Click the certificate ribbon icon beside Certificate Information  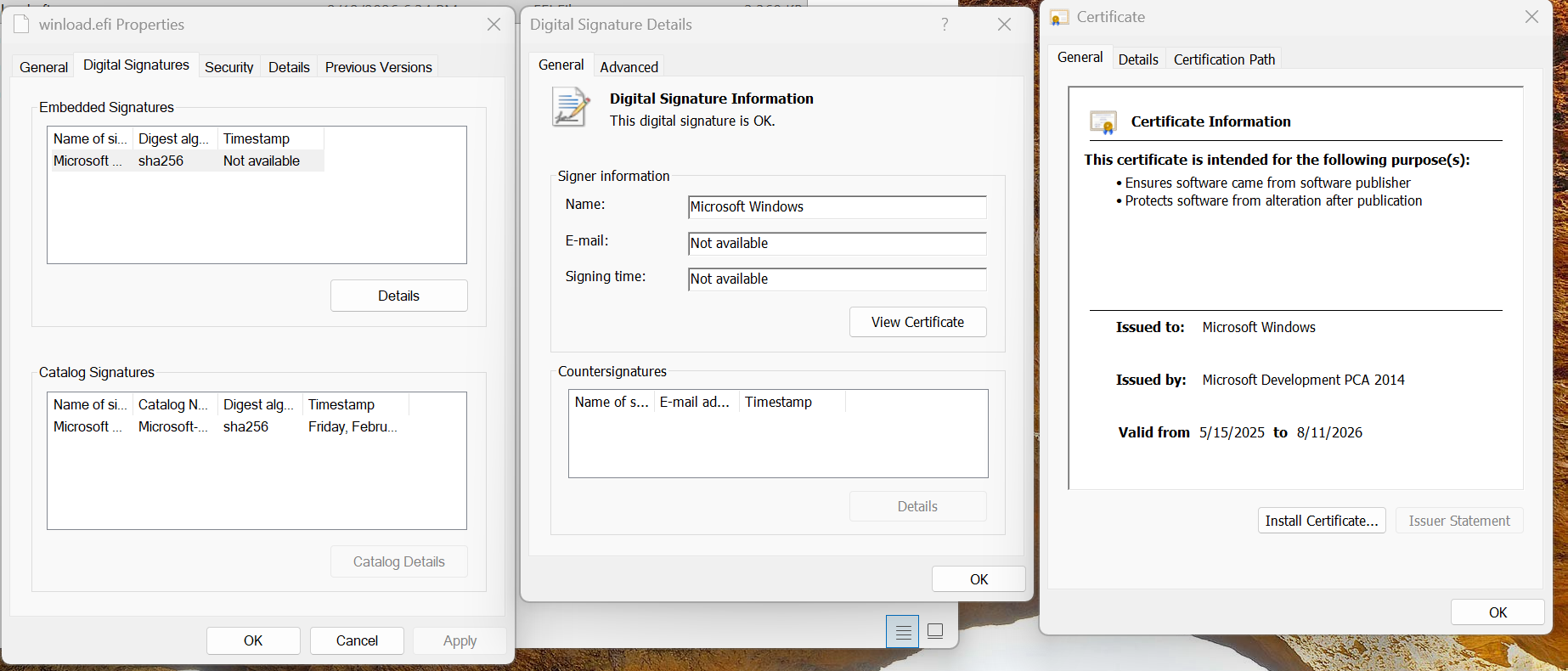pos(1103,122)
